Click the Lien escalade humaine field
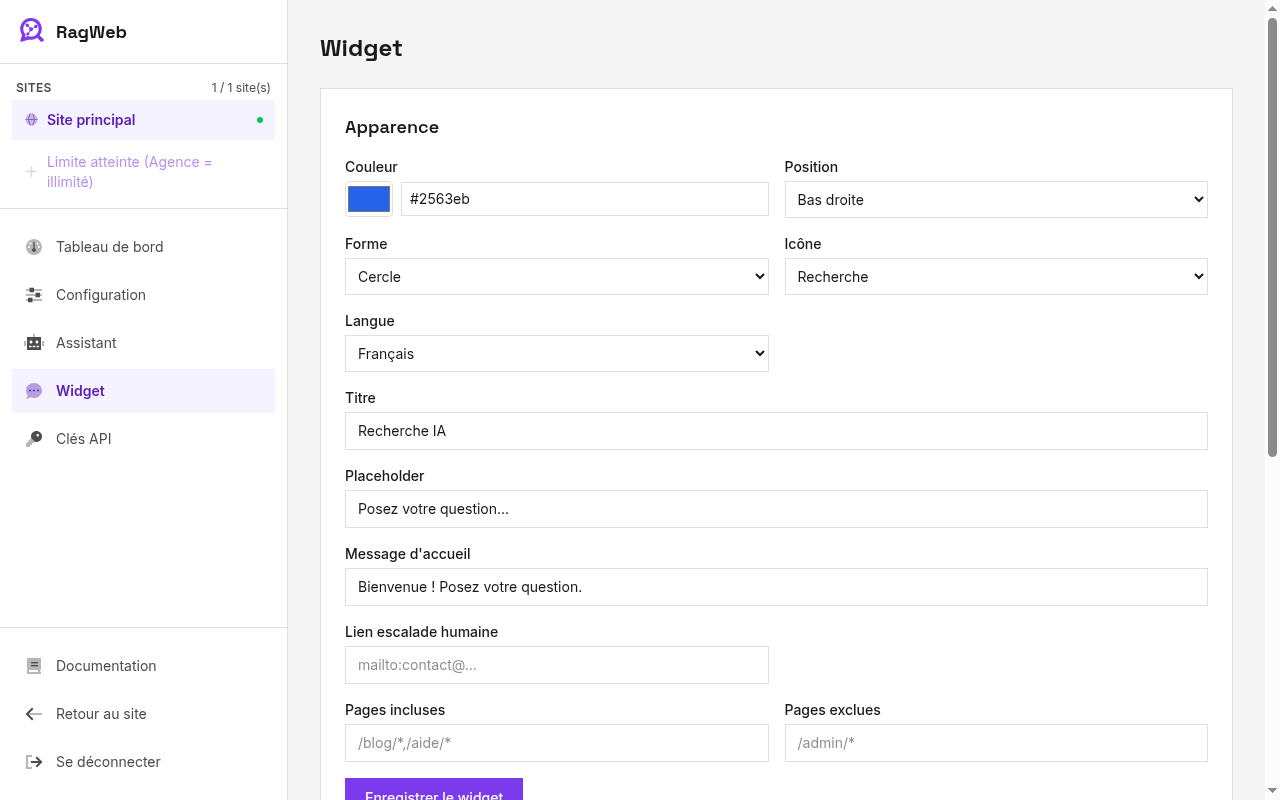The image size is (1280, 800). point(557,665)
